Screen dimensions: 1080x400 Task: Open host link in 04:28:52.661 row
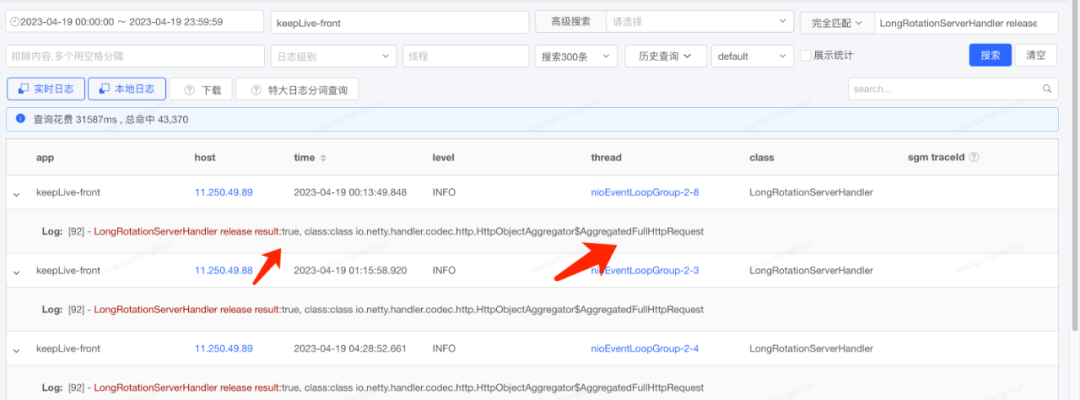(224, 348)
